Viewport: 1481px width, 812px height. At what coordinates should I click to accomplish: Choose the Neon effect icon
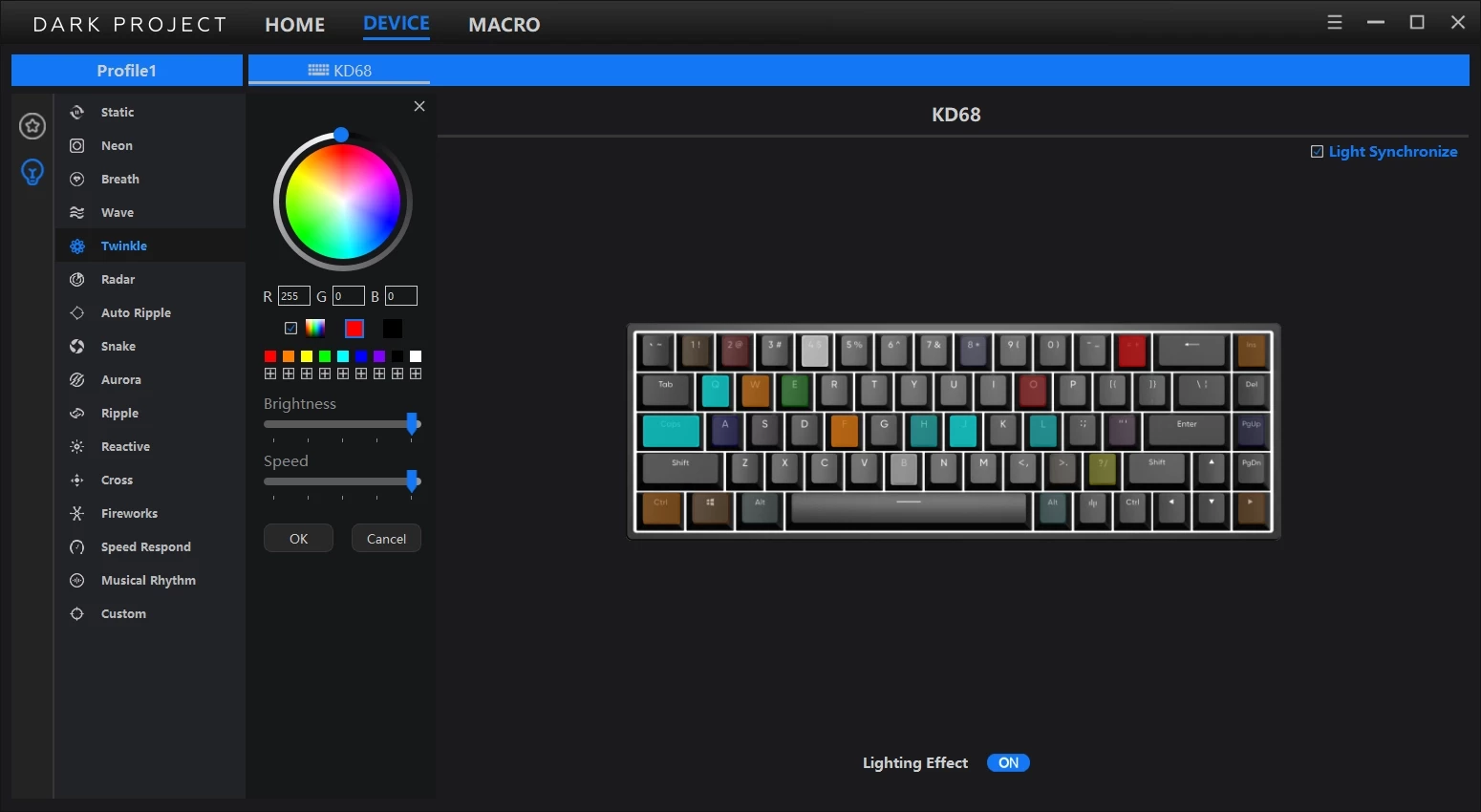click(x=77, y=145)
